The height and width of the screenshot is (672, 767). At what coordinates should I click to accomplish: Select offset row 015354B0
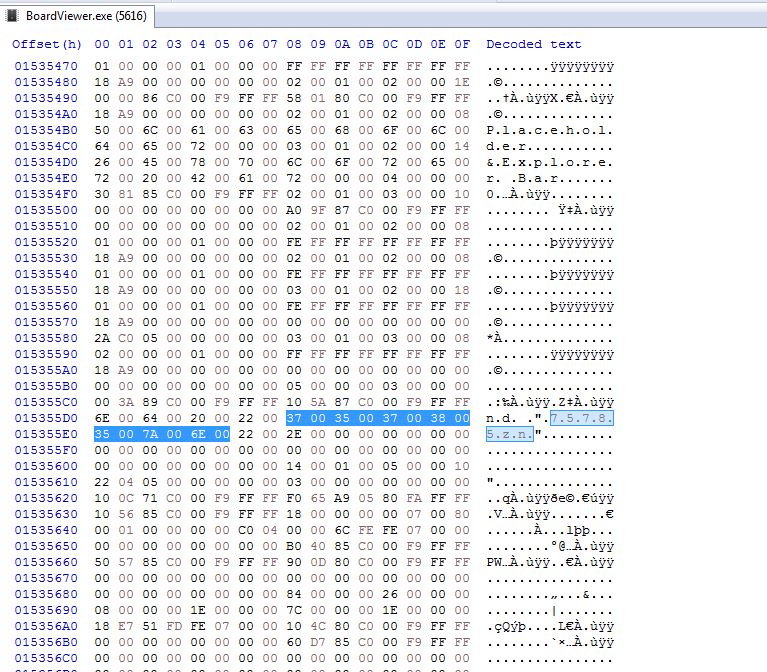tap(46, 130)
